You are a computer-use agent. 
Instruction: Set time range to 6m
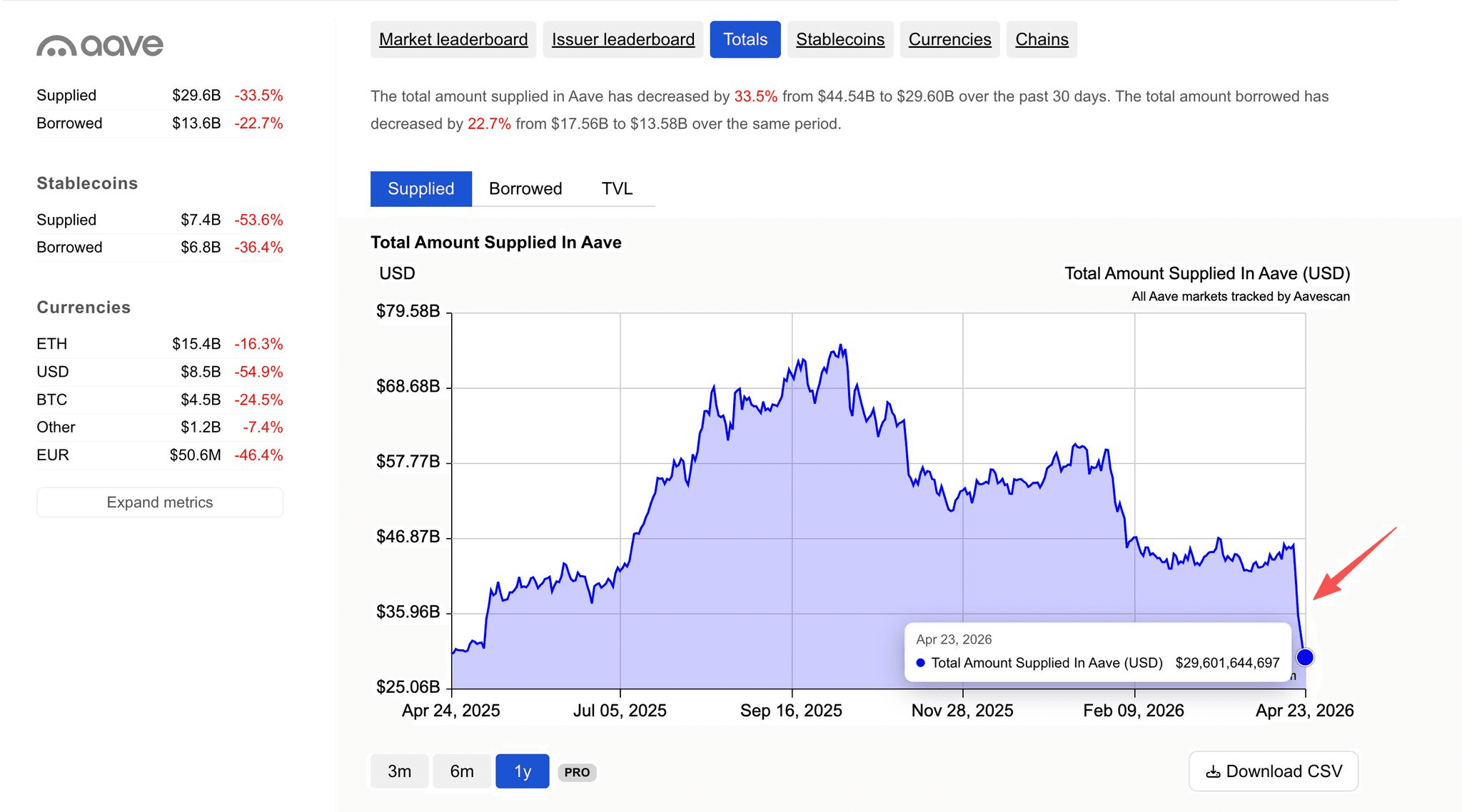(x=462, y=771)
